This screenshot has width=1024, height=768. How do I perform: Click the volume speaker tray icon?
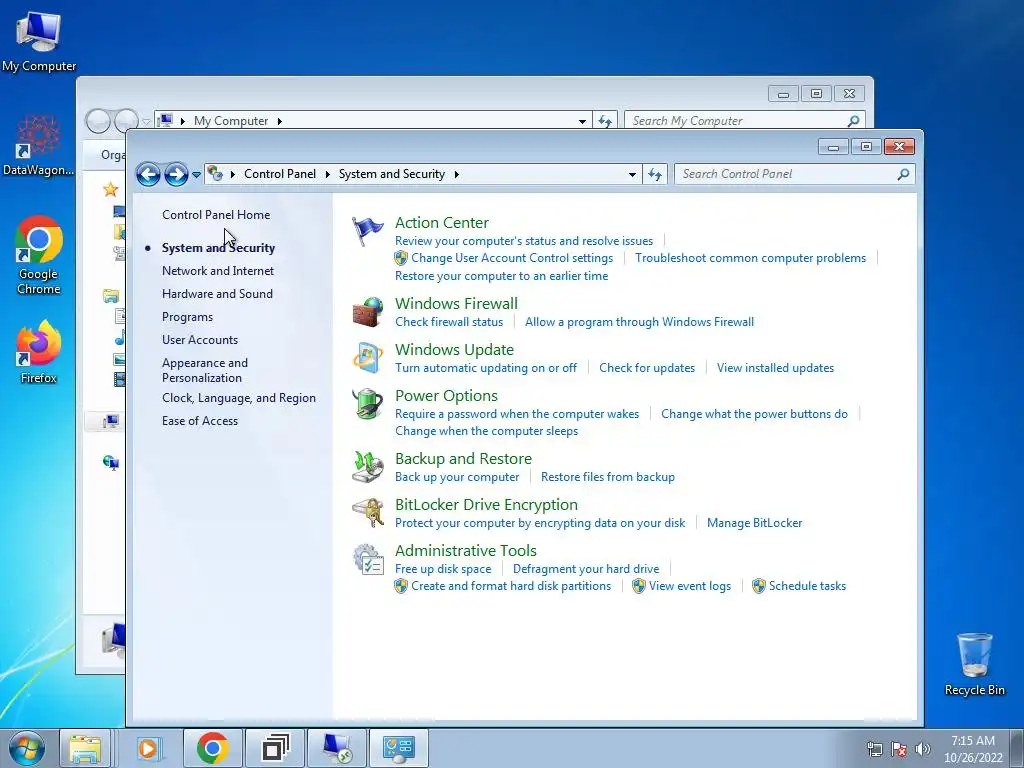point(923,749)
